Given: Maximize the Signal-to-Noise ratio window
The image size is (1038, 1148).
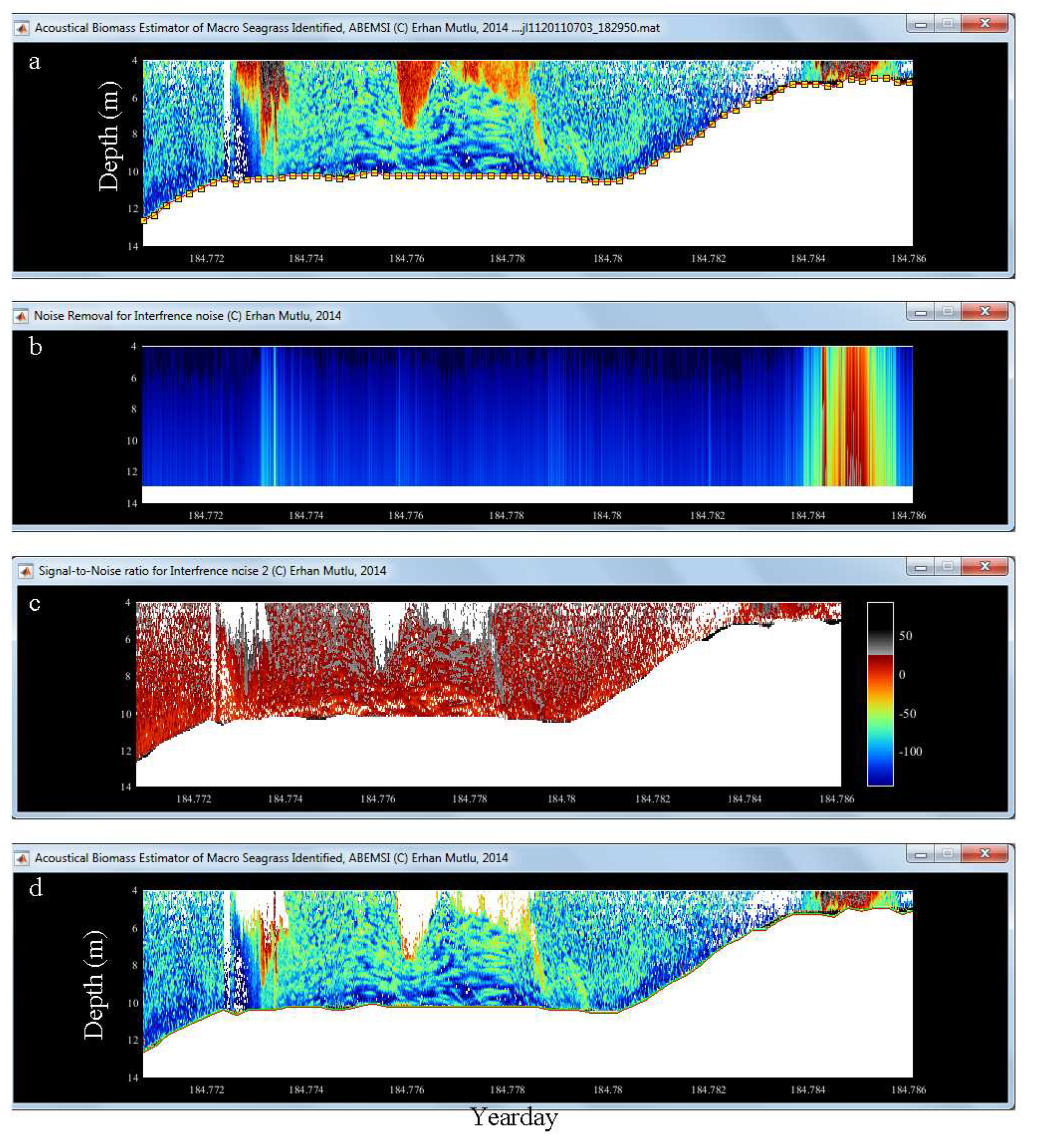Looking at the screenshot, I should pos(947,567).
